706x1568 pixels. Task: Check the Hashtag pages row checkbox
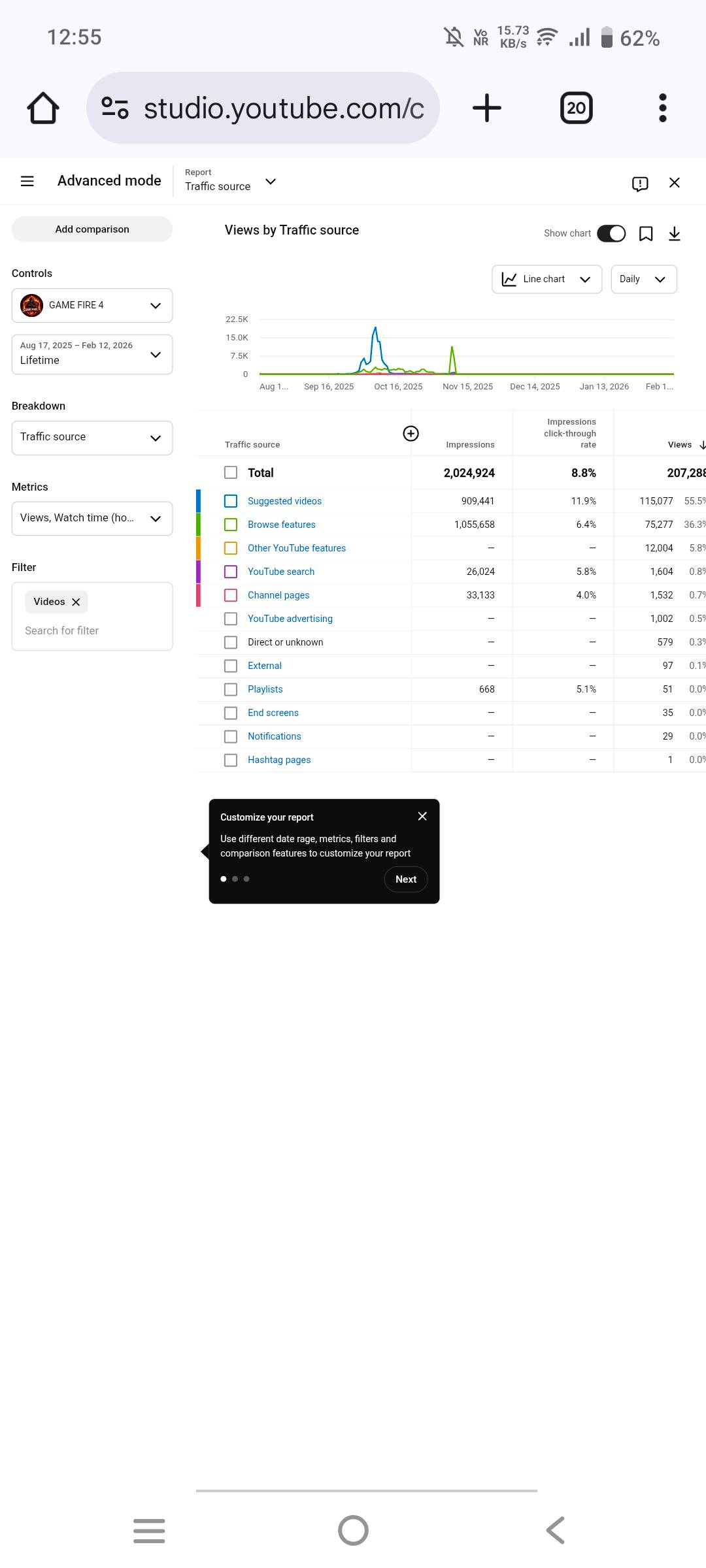231,760
